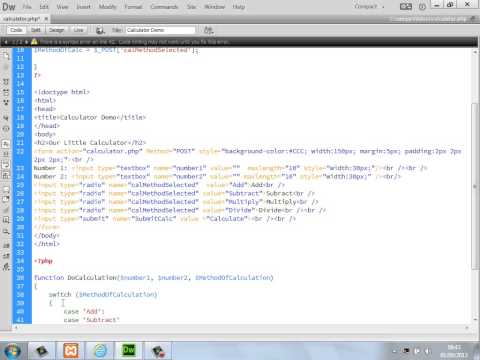This screenshot has height=360, width=480.
Task: Open the File menu
Action: coord(27,7)
